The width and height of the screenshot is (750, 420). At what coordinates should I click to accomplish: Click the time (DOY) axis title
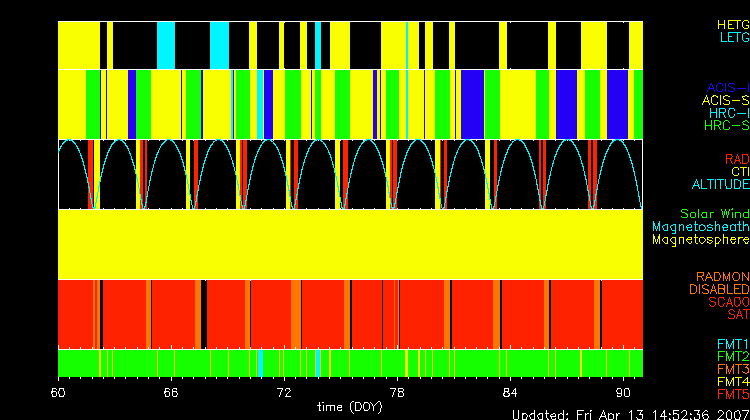(348, 406)
